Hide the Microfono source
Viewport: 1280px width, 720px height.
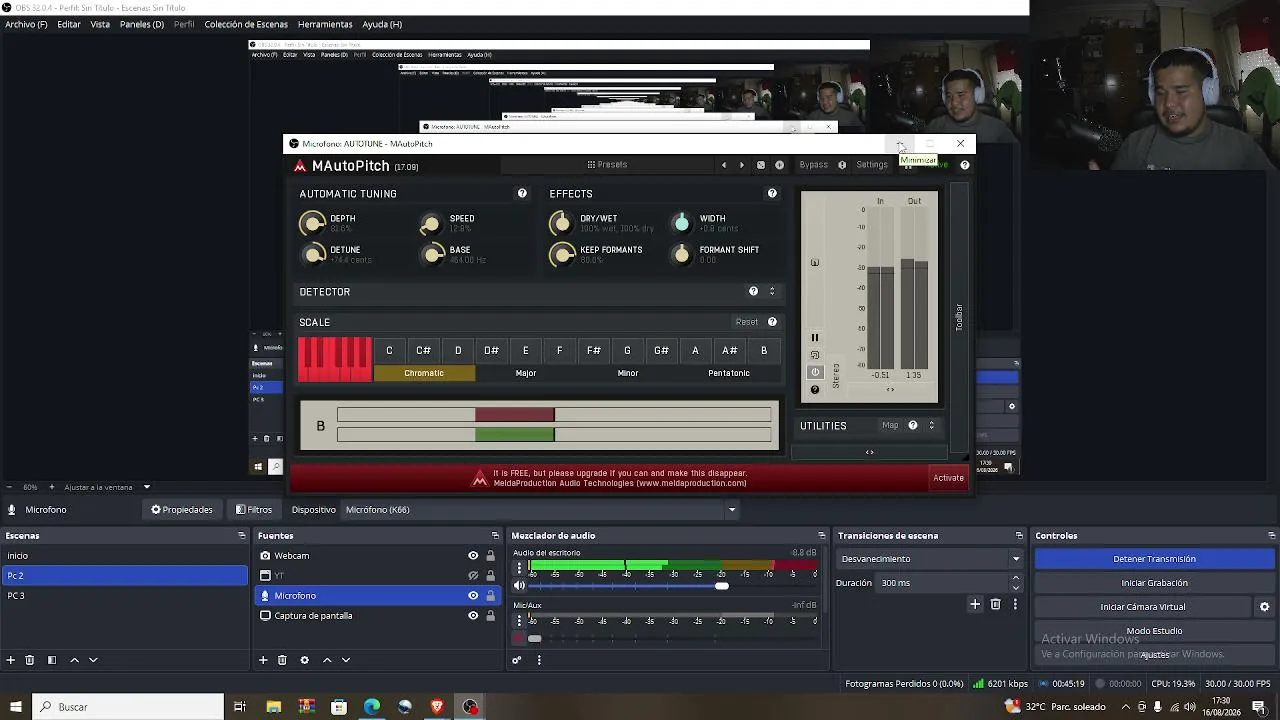point(473,596)
